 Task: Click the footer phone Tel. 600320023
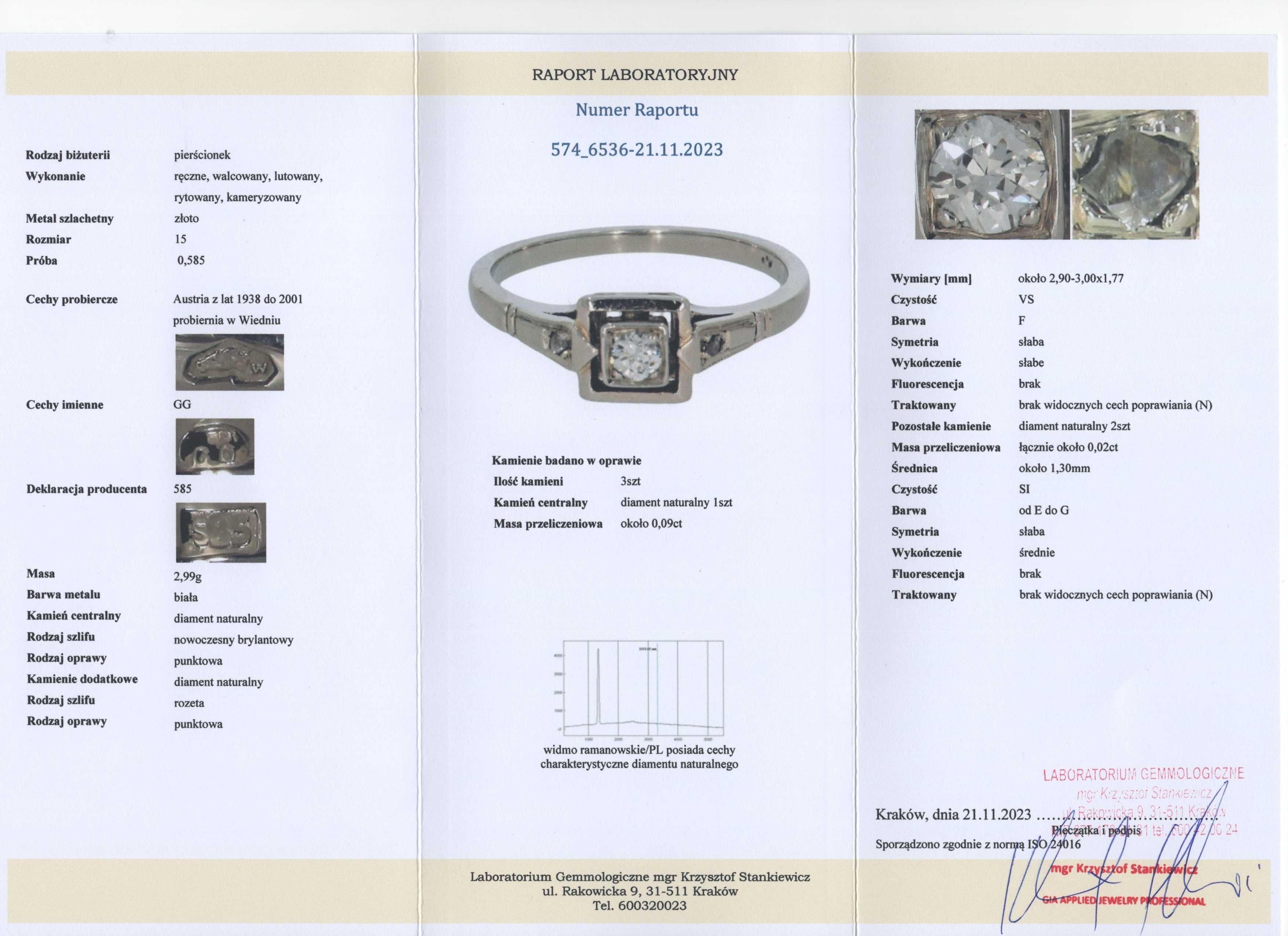tap(640, 905)
